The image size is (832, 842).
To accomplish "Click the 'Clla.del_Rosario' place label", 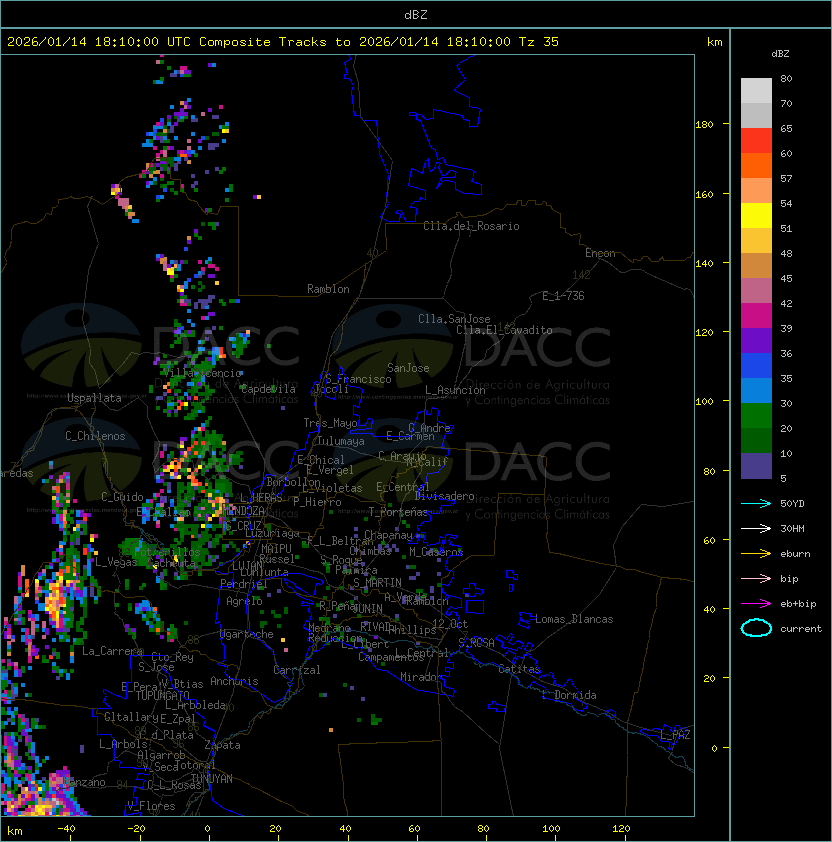I will click(x=471, y=226).
